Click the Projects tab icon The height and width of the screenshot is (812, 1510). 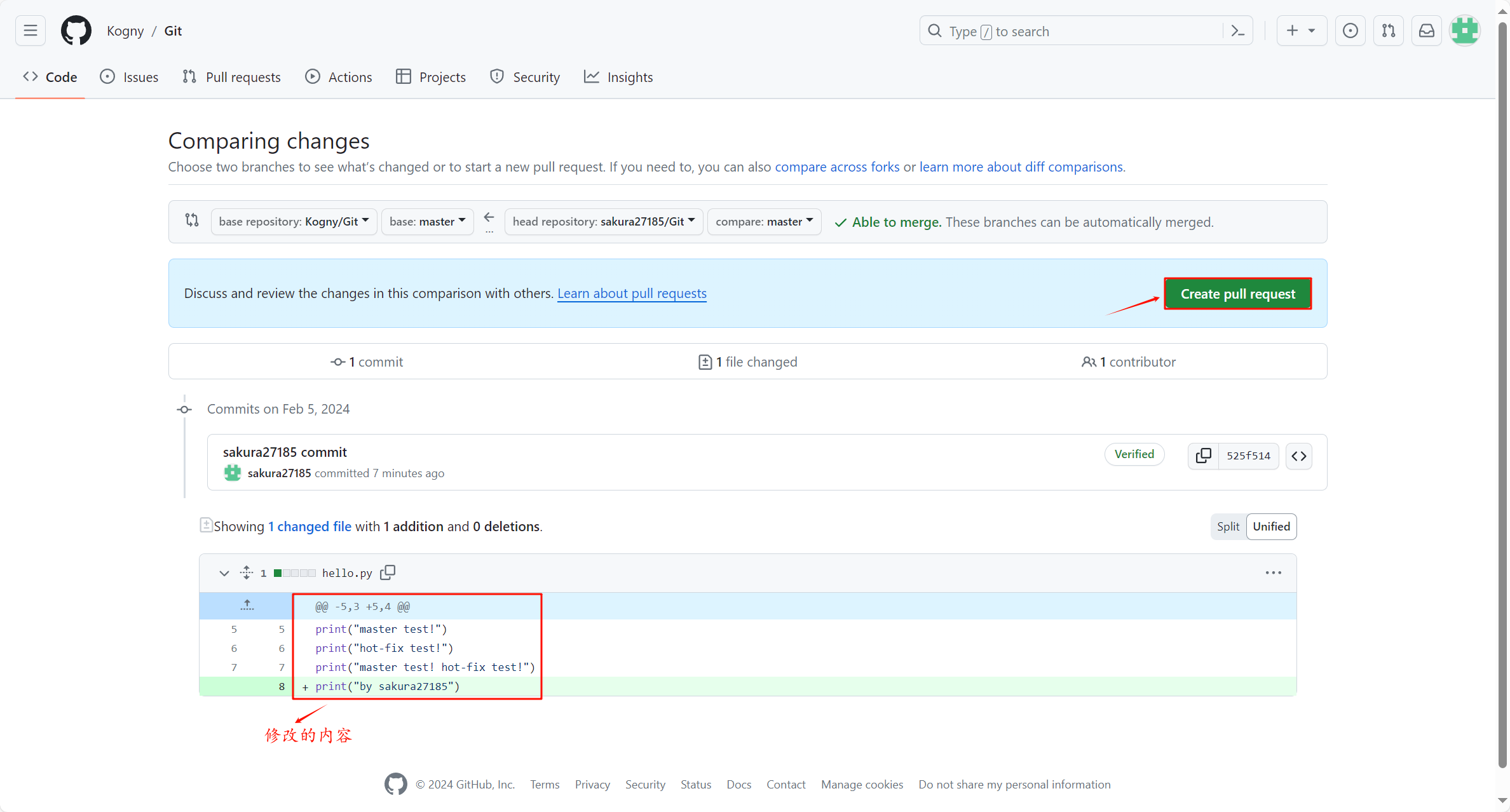coord(403,77)
